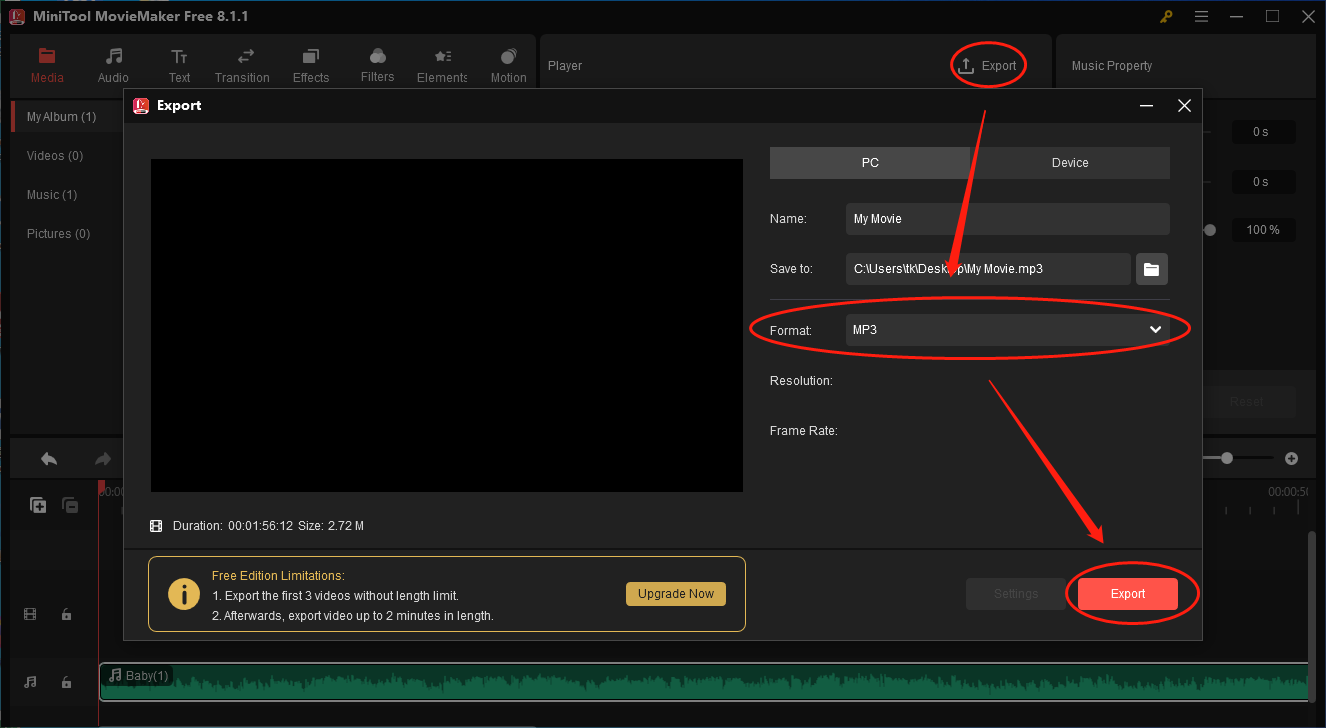This screenshot has height=728, width=1326.
Task: Click the Duration 00:01:56:12 text
Action: coord(233,526)
